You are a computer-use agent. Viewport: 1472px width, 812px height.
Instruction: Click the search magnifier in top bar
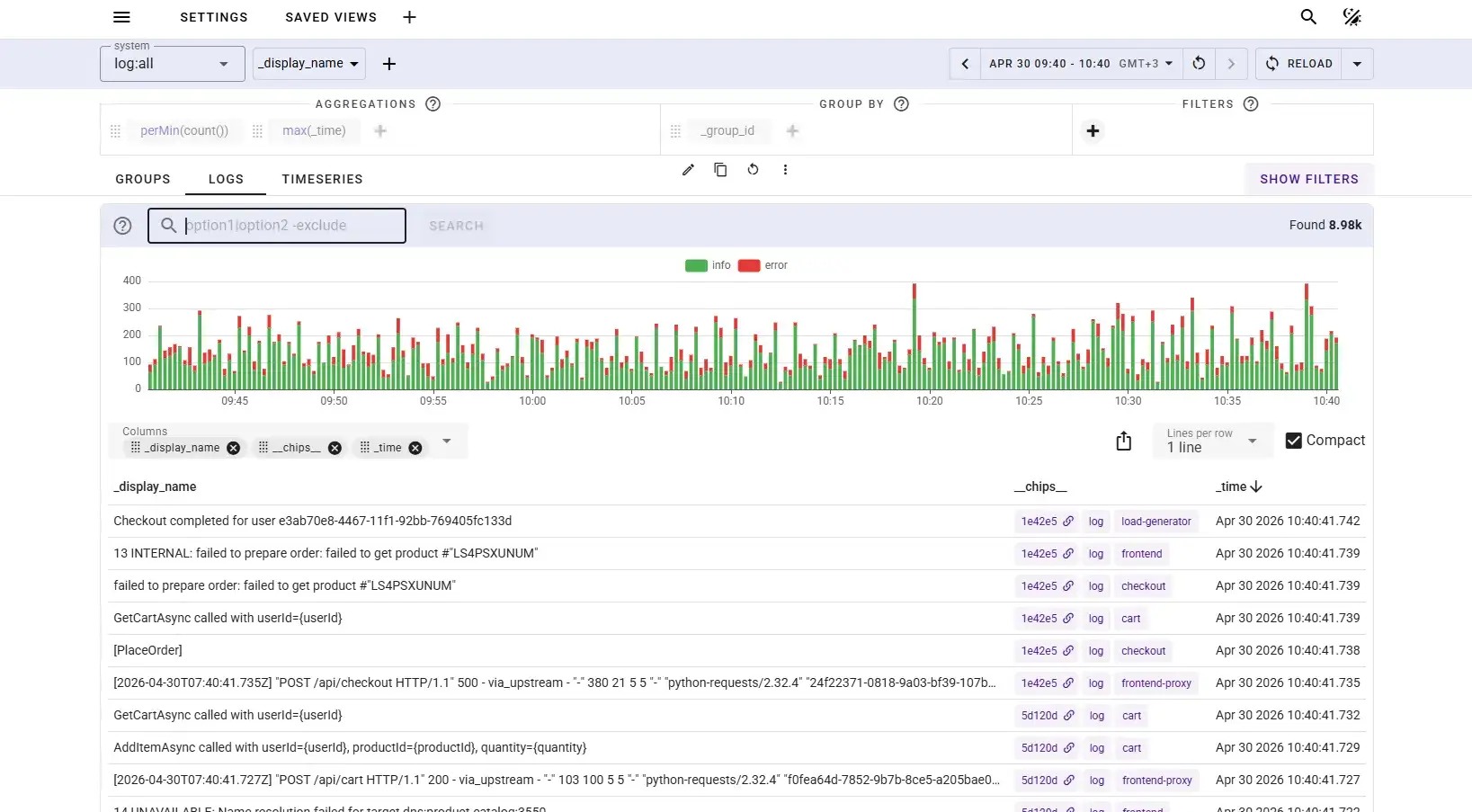click(1308, 17)
